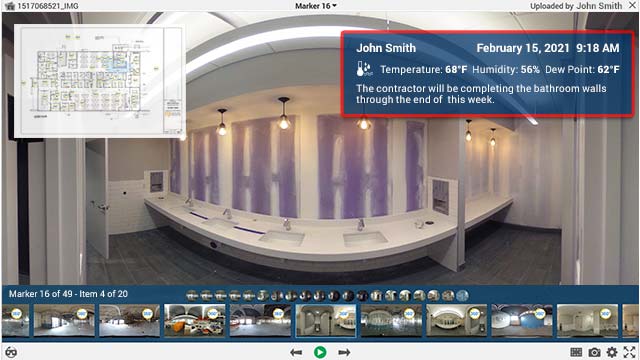
Task: Click 'Uploaded by John Smith' text
Action: click(576, 6)
